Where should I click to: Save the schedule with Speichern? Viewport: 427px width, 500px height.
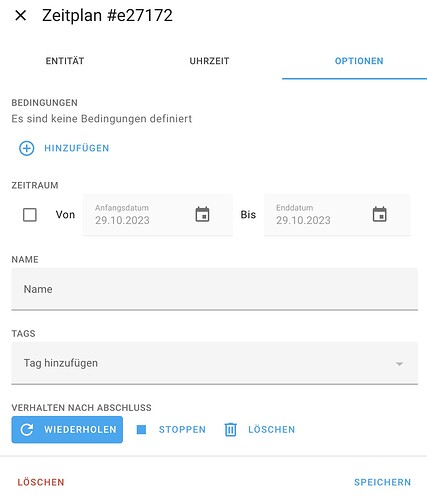[x=382, y=482]
